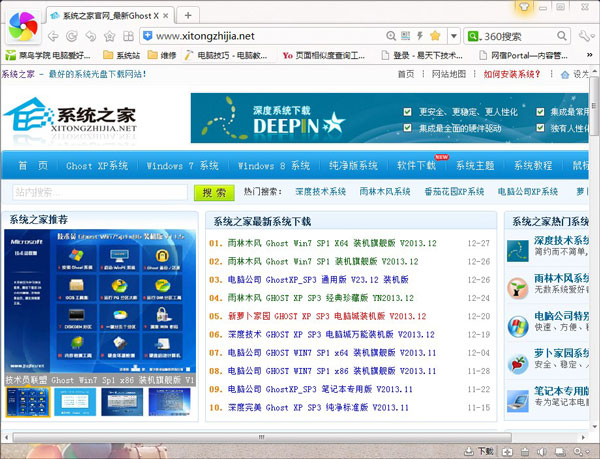Open 10. 深度完美 Ghost XP SP3 纯净标准版
Screen dimensions: 600x459
click(318, 407)
